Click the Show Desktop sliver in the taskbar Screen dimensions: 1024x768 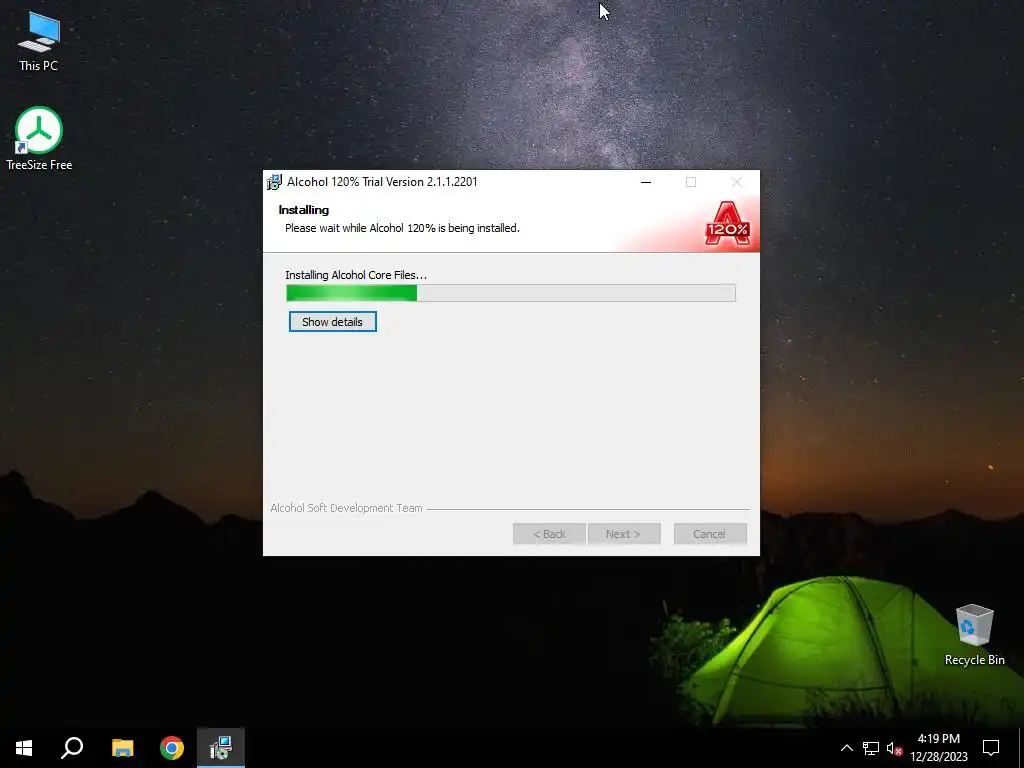pyautogui.click(x=1021, y=748)
